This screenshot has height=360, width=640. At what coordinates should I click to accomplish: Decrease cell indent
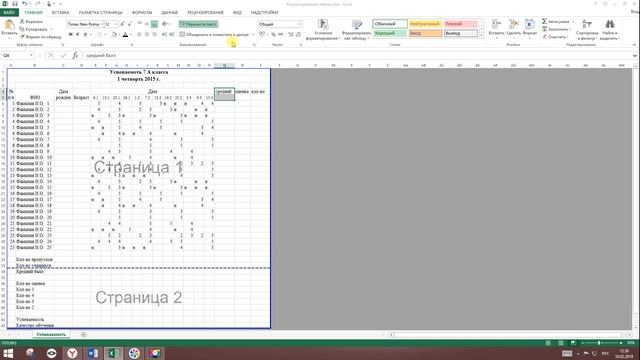(x=164, y=34)
